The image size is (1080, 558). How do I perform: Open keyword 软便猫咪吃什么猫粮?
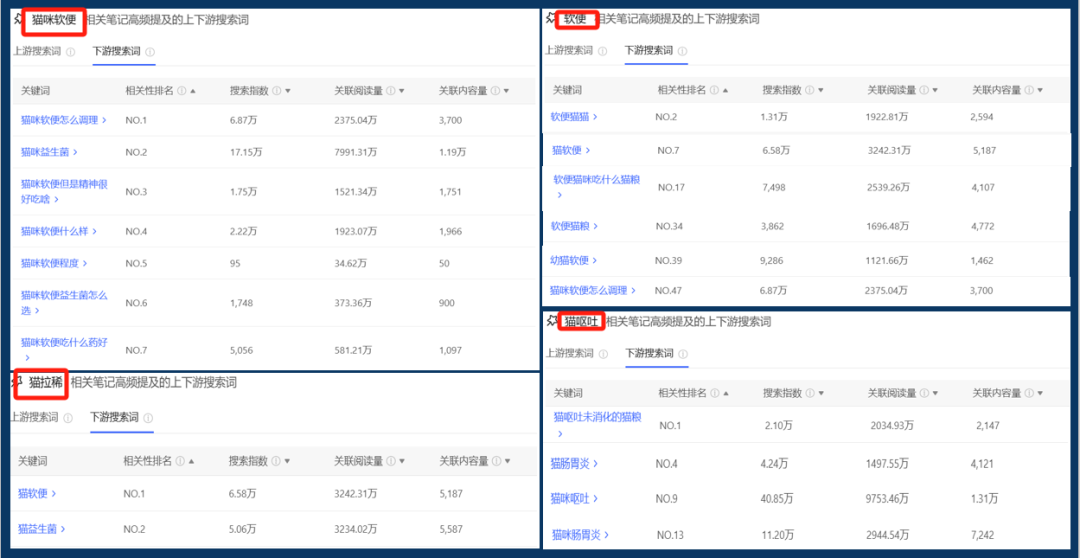click(597, 187)
